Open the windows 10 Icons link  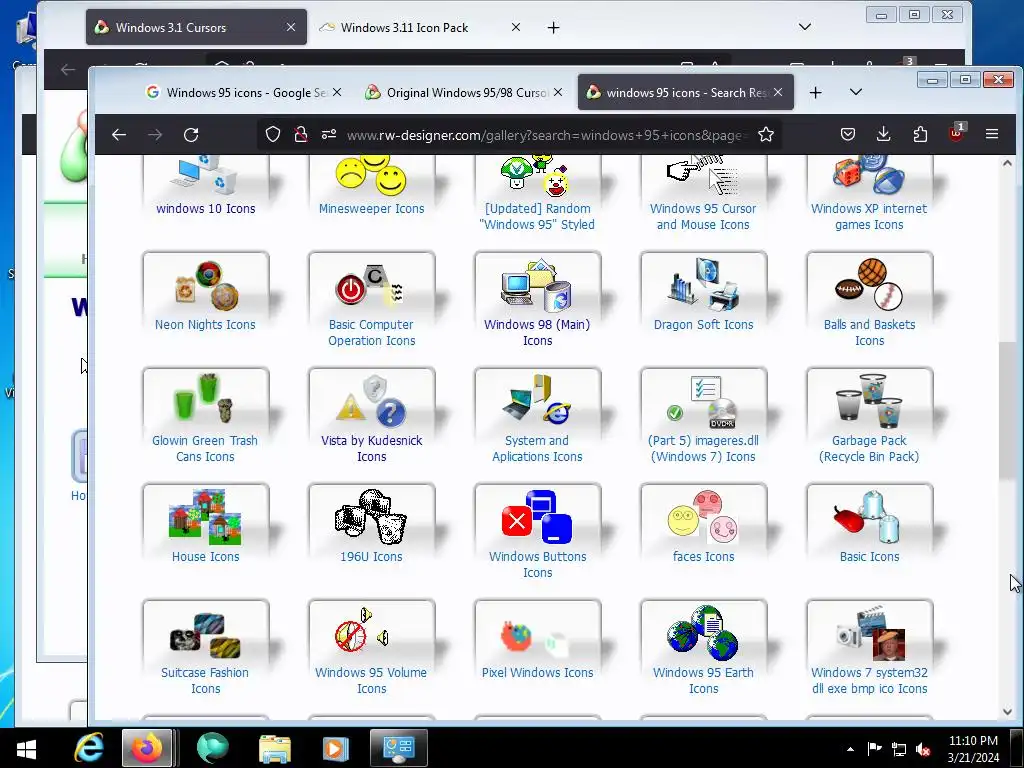(206, 208)
